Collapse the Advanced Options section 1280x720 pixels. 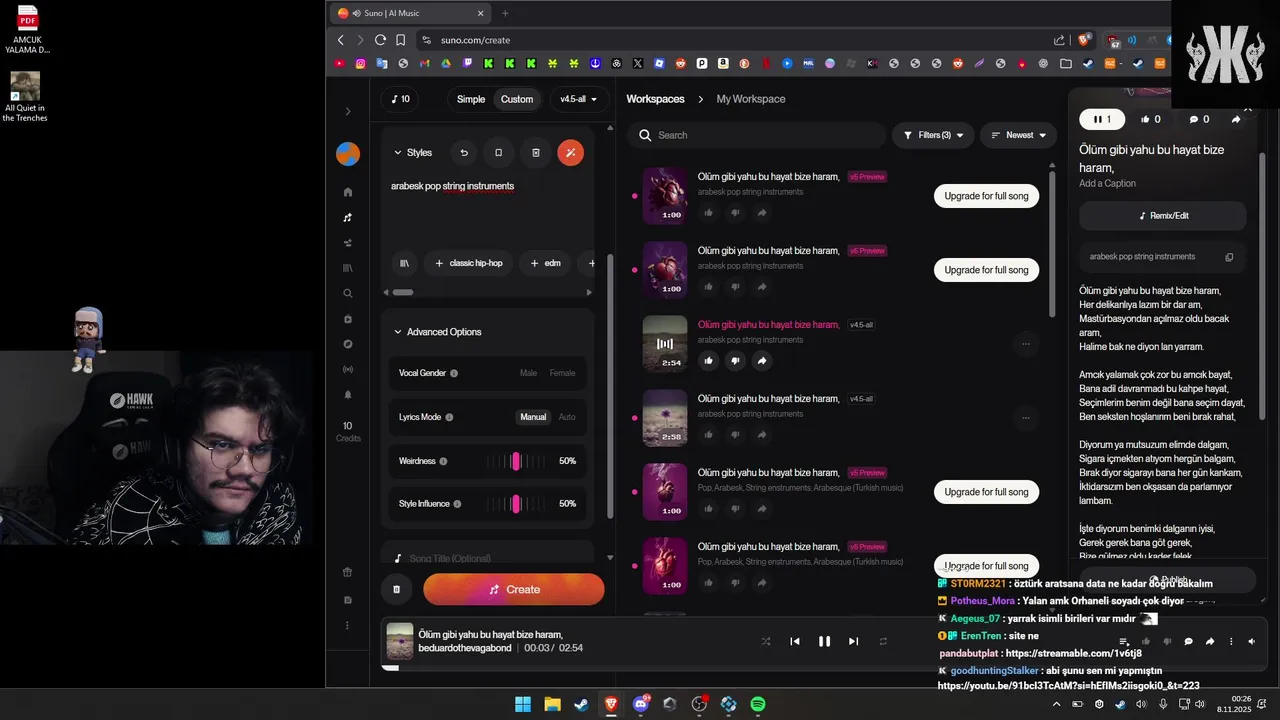[x=437, y=332]
